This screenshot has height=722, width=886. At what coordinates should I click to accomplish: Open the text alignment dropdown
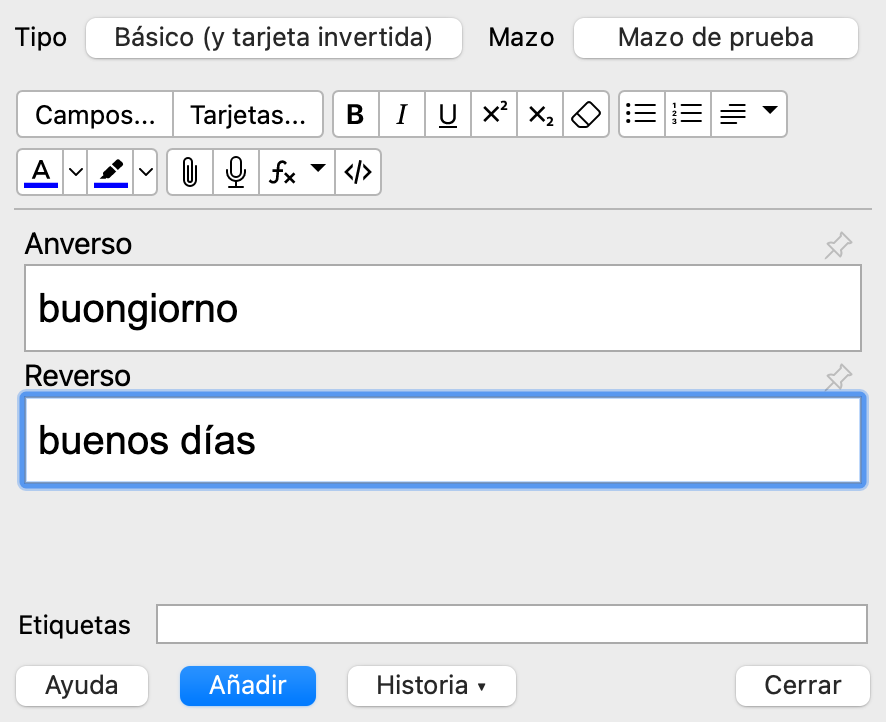tap(749, 114)
